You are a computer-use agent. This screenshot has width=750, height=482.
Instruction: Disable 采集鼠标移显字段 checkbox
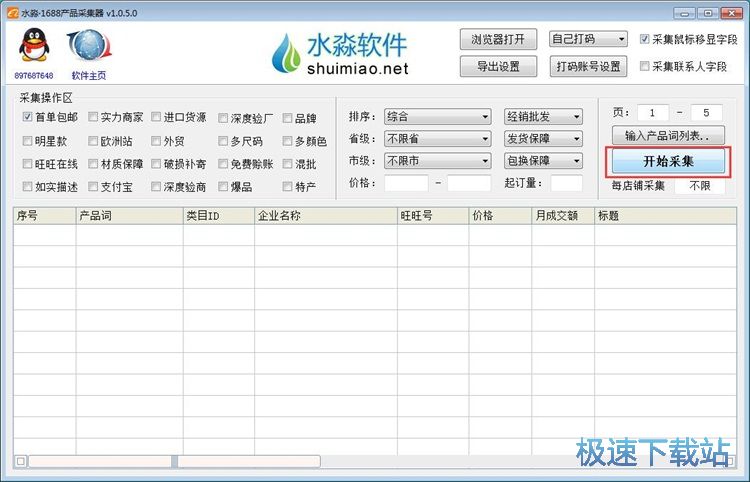coord(645,39)
